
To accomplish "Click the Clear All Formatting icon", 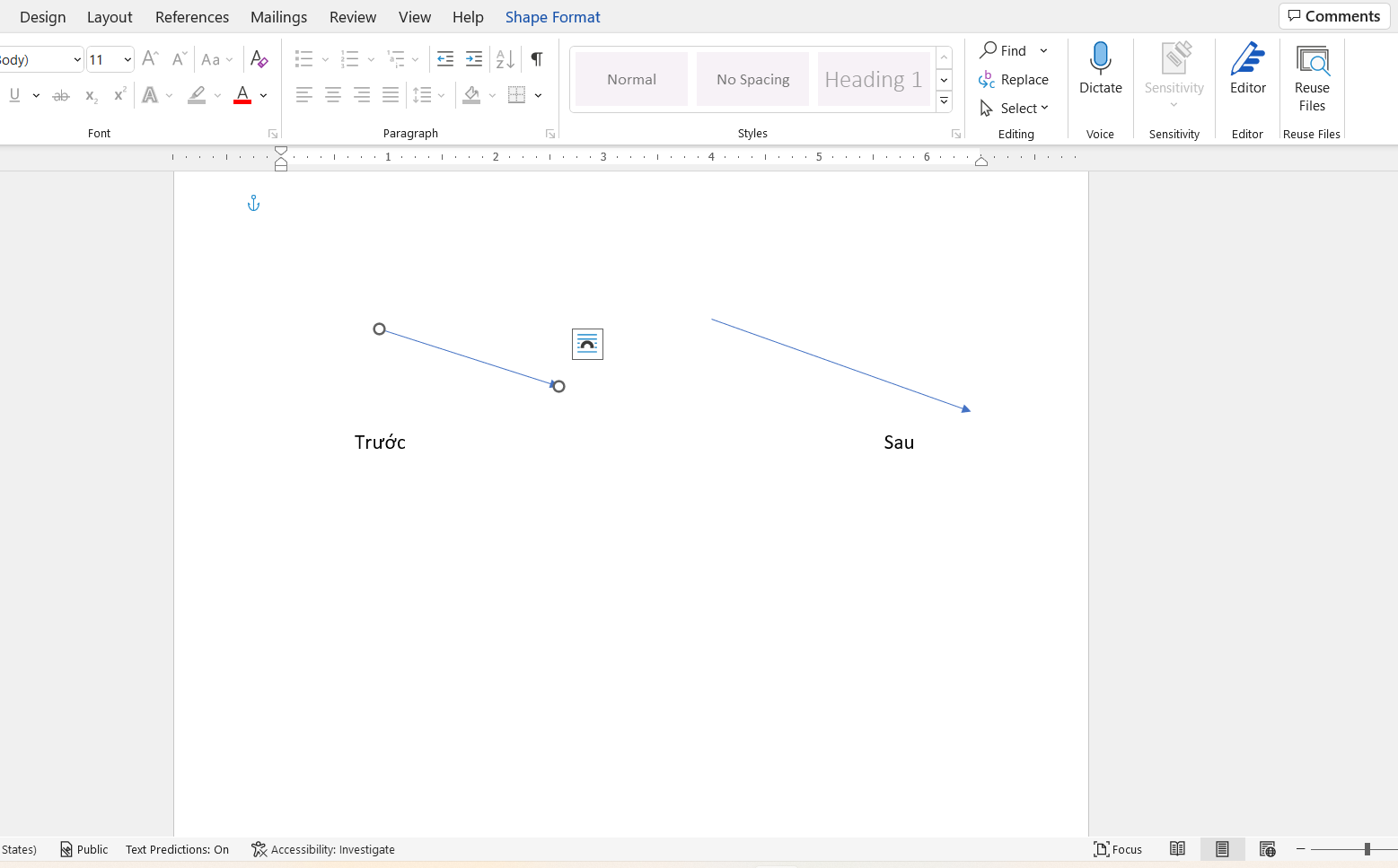I will (x=259, y=59).
